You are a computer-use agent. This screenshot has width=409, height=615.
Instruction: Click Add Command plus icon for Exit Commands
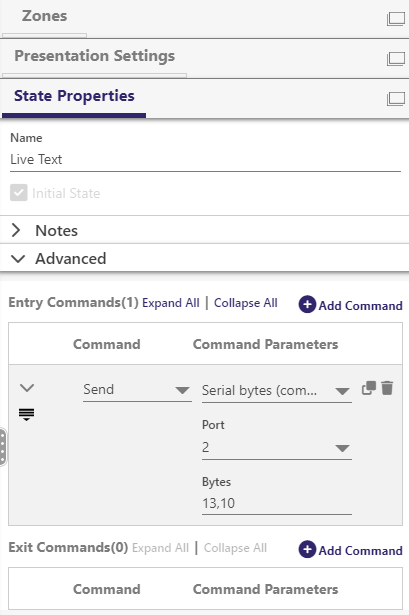pos(307,549)
